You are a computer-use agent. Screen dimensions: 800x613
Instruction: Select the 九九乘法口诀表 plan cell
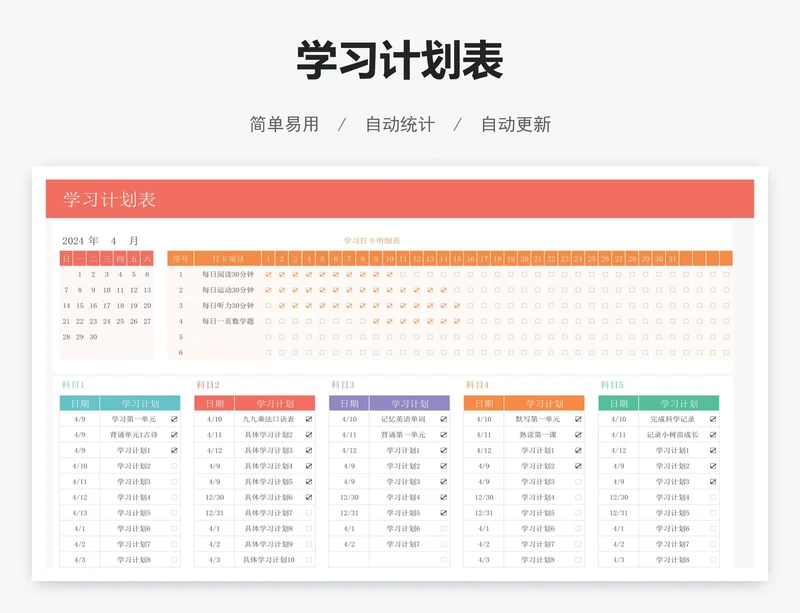click(x=268, y=419)
